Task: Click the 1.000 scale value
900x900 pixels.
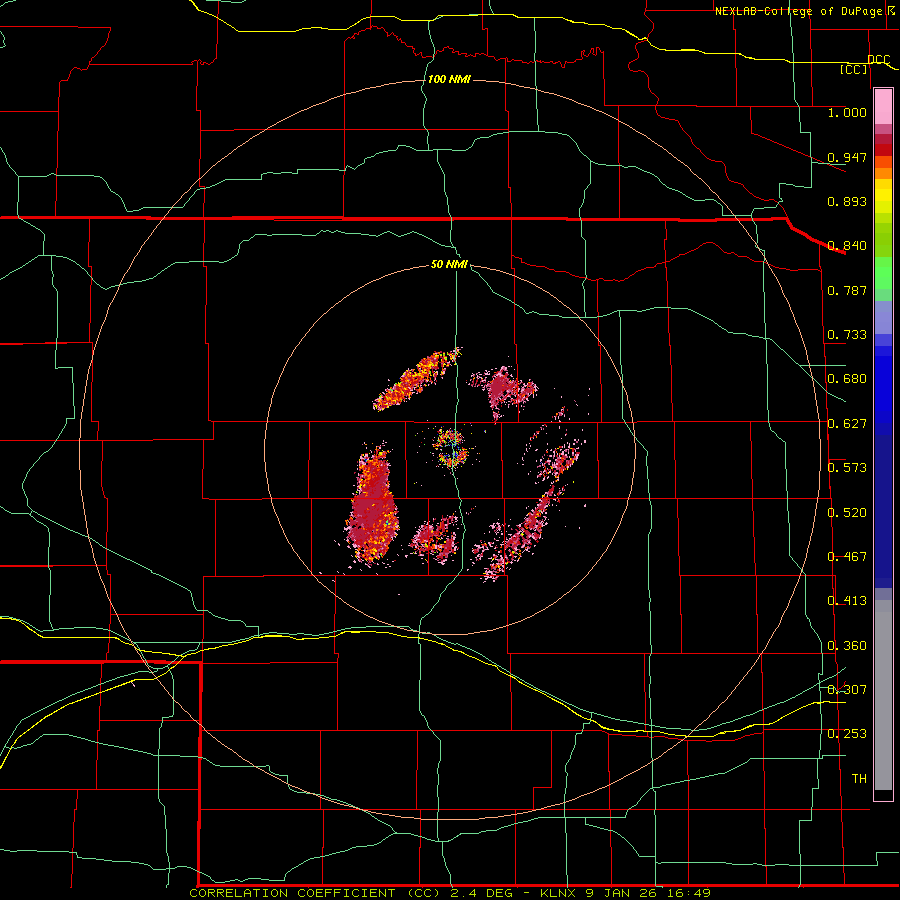Action: coord(847,112)
